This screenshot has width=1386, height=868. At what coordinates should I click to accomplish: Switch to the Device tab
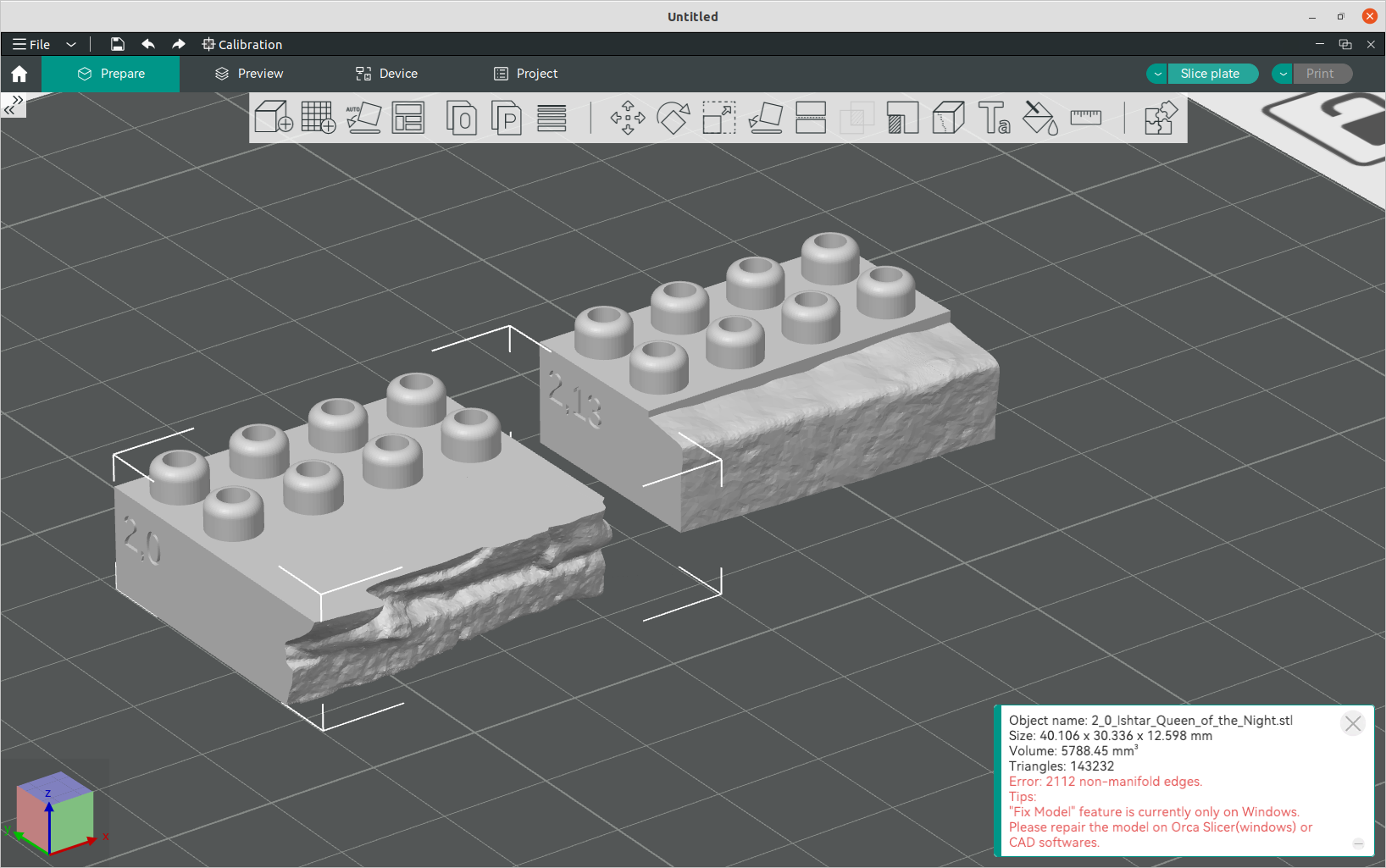tap(386, 74)
